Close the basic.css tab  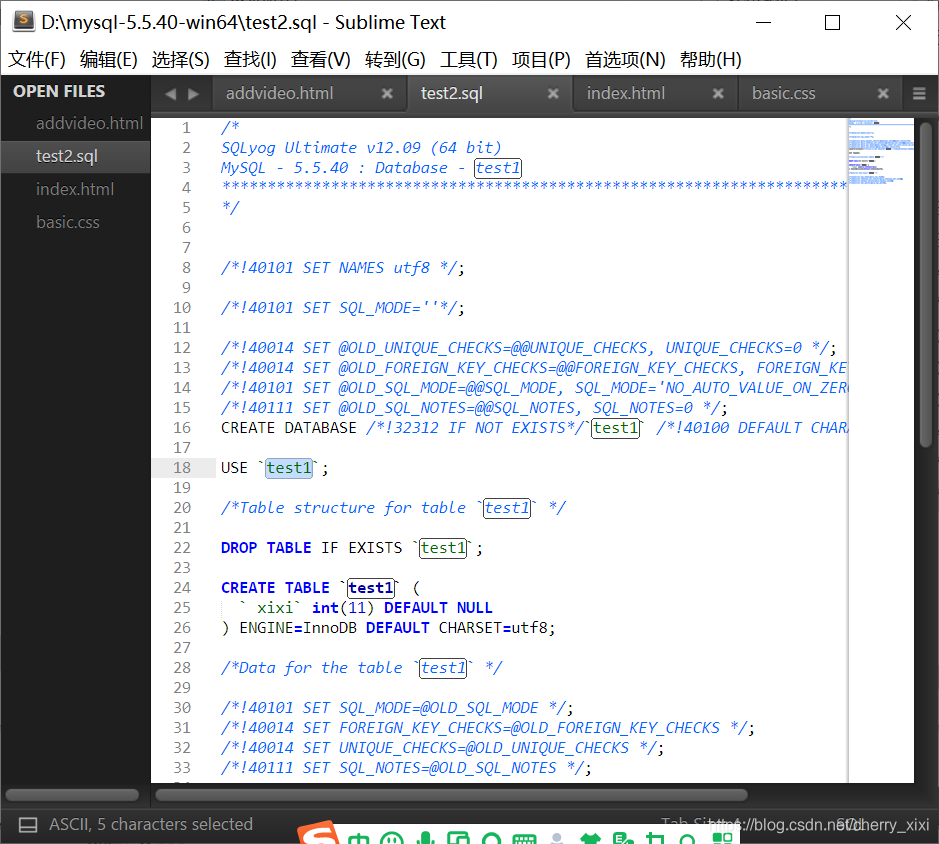(883, 93)
